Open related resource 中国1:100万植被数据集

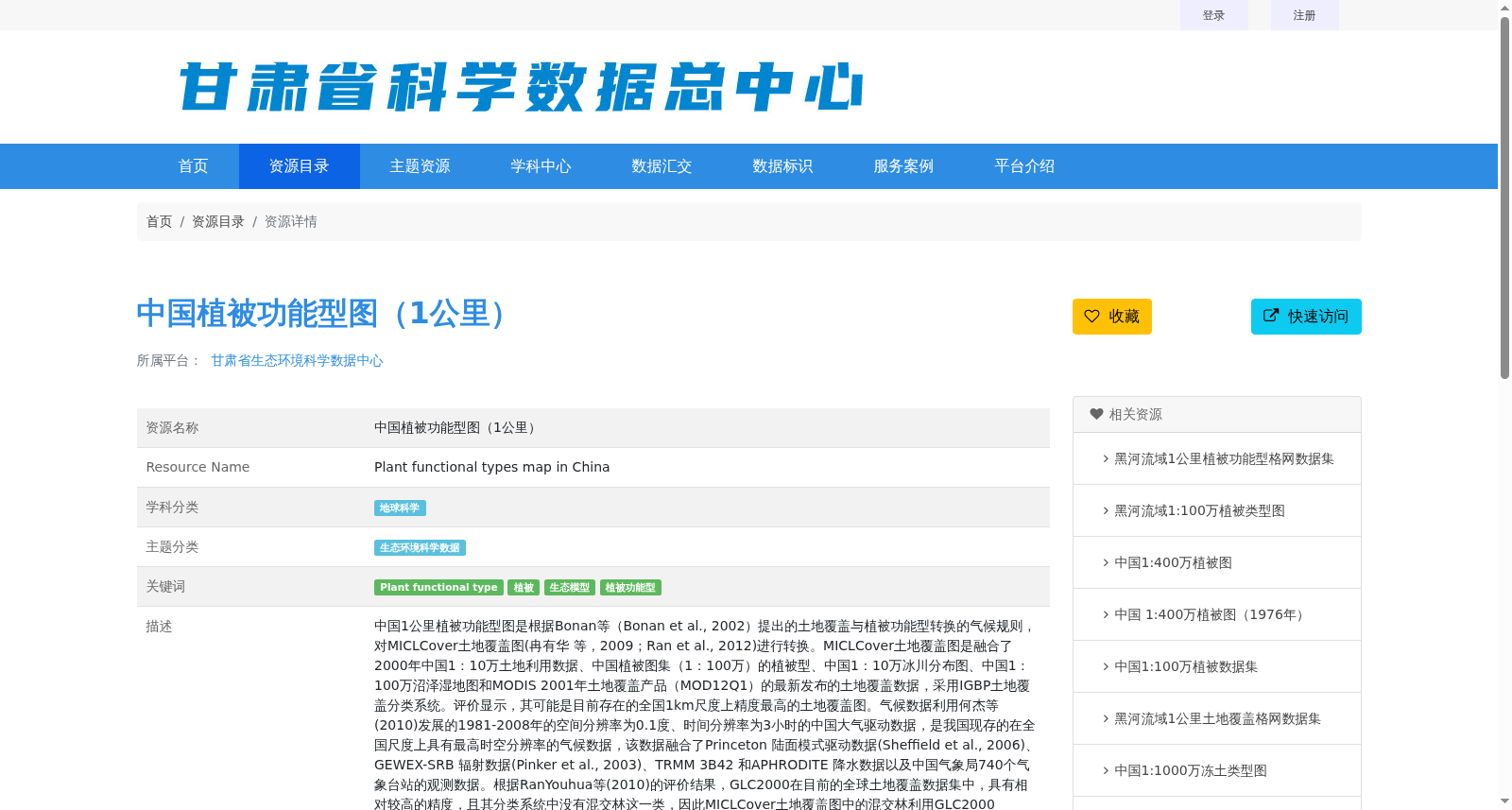(1186, 666)
